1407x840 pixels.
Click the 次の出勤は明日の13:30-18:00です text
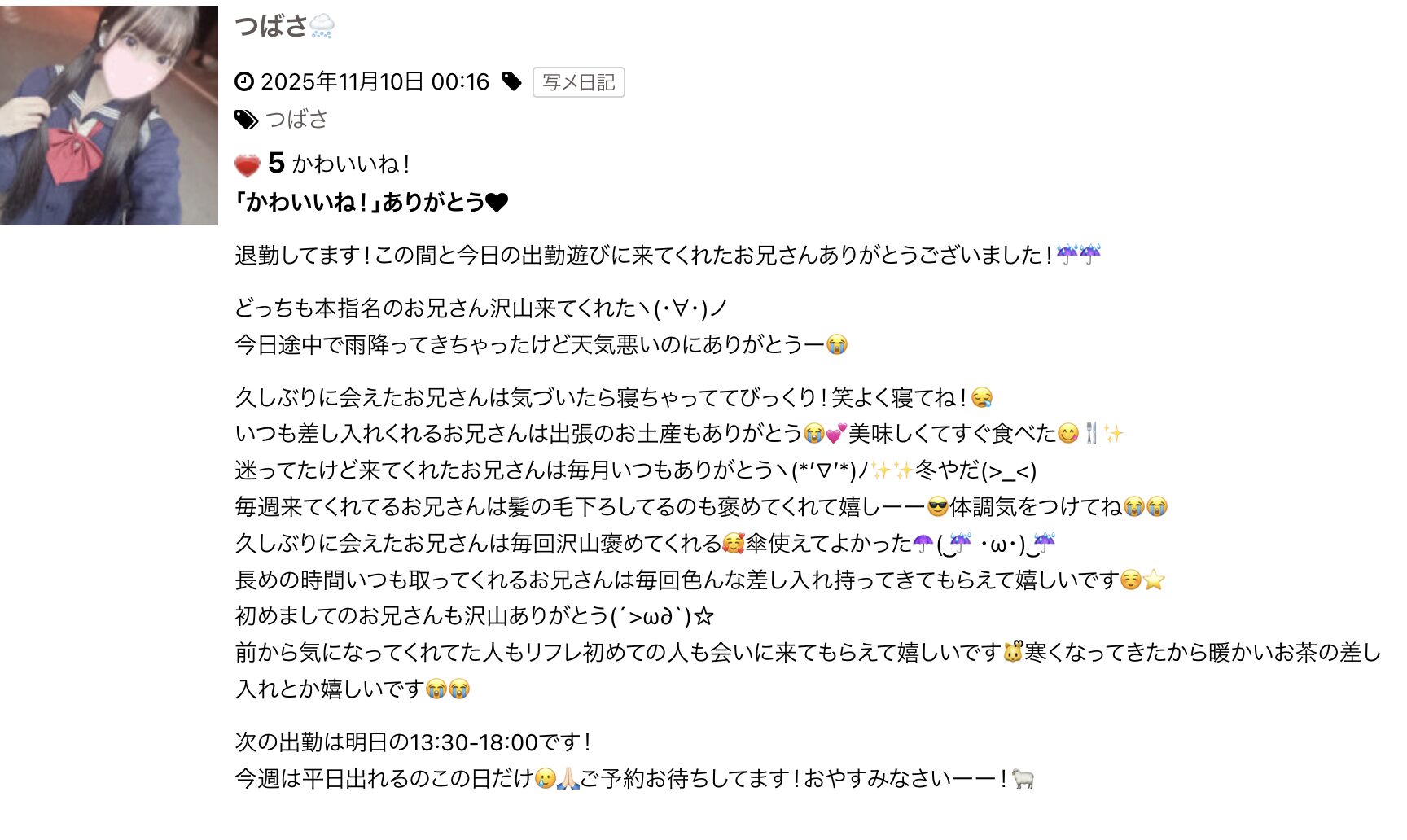tap(413, 742)
